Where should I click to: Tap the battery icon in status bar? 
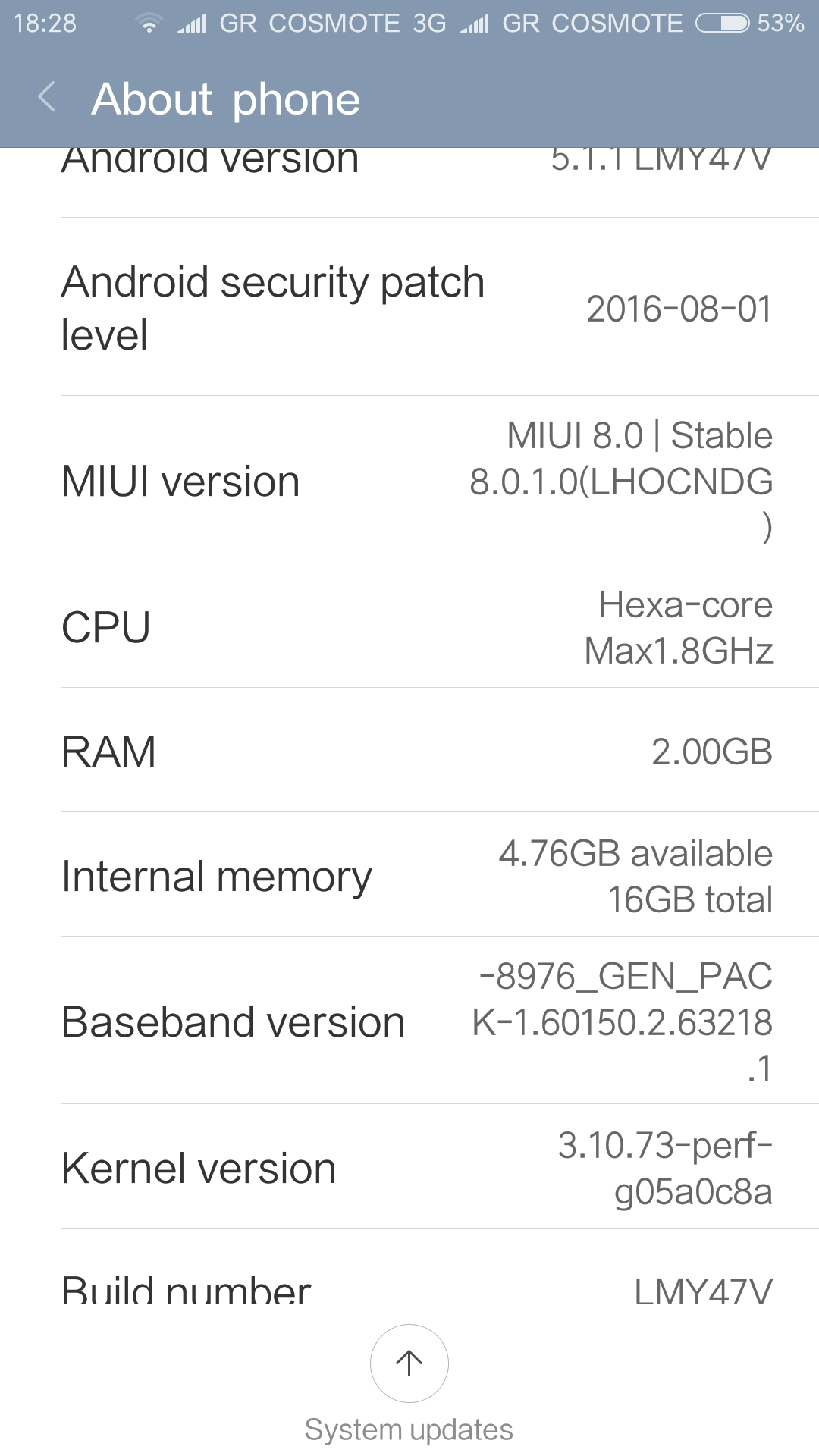[x=722, y=24]
